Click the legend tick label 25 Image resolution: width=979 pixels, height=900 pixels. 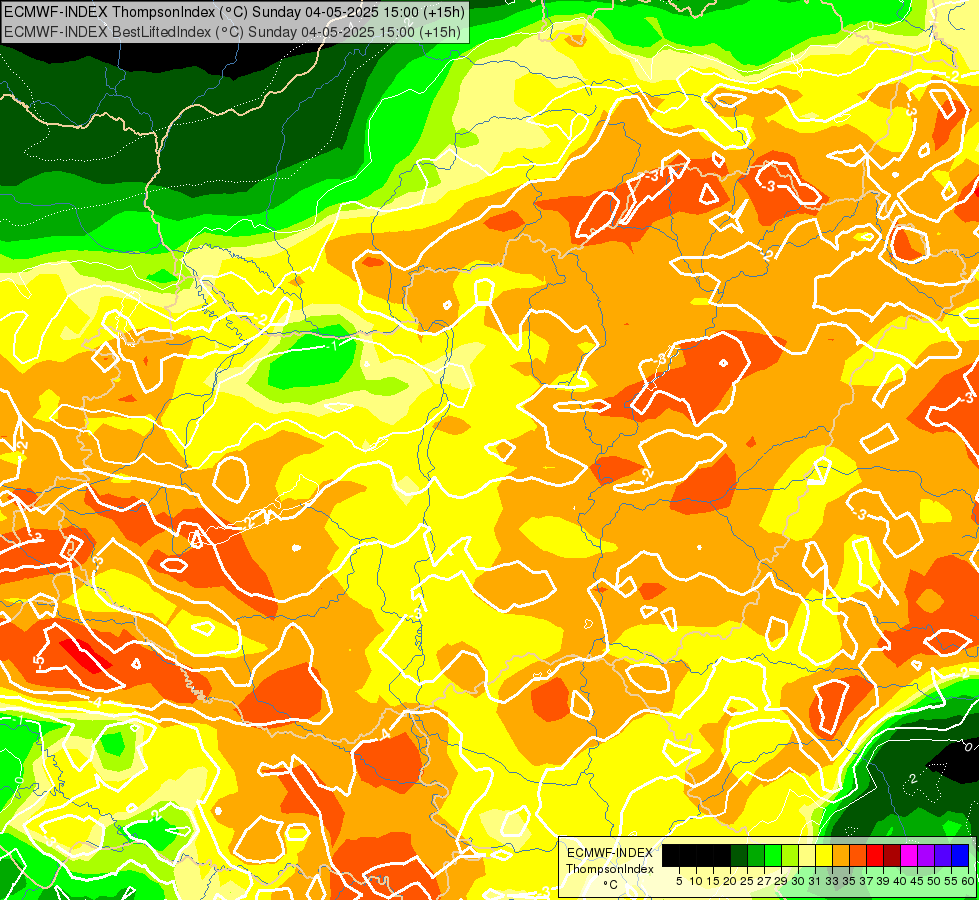[747, 881]
